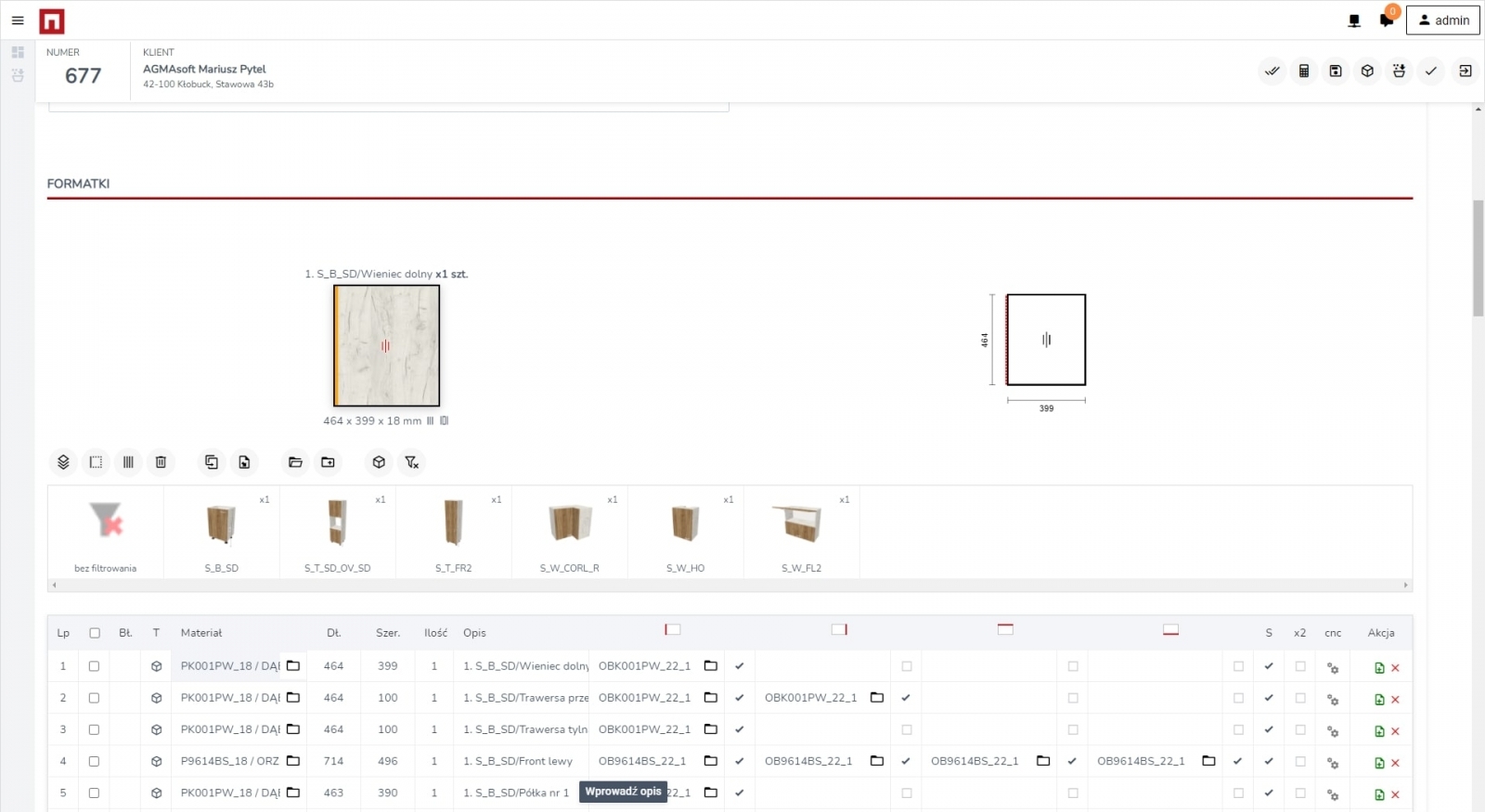Viewport: 1485px width, 812px height.
Task: Clear the filter with the funnel-x icon
Action: [x=412, y=462]
